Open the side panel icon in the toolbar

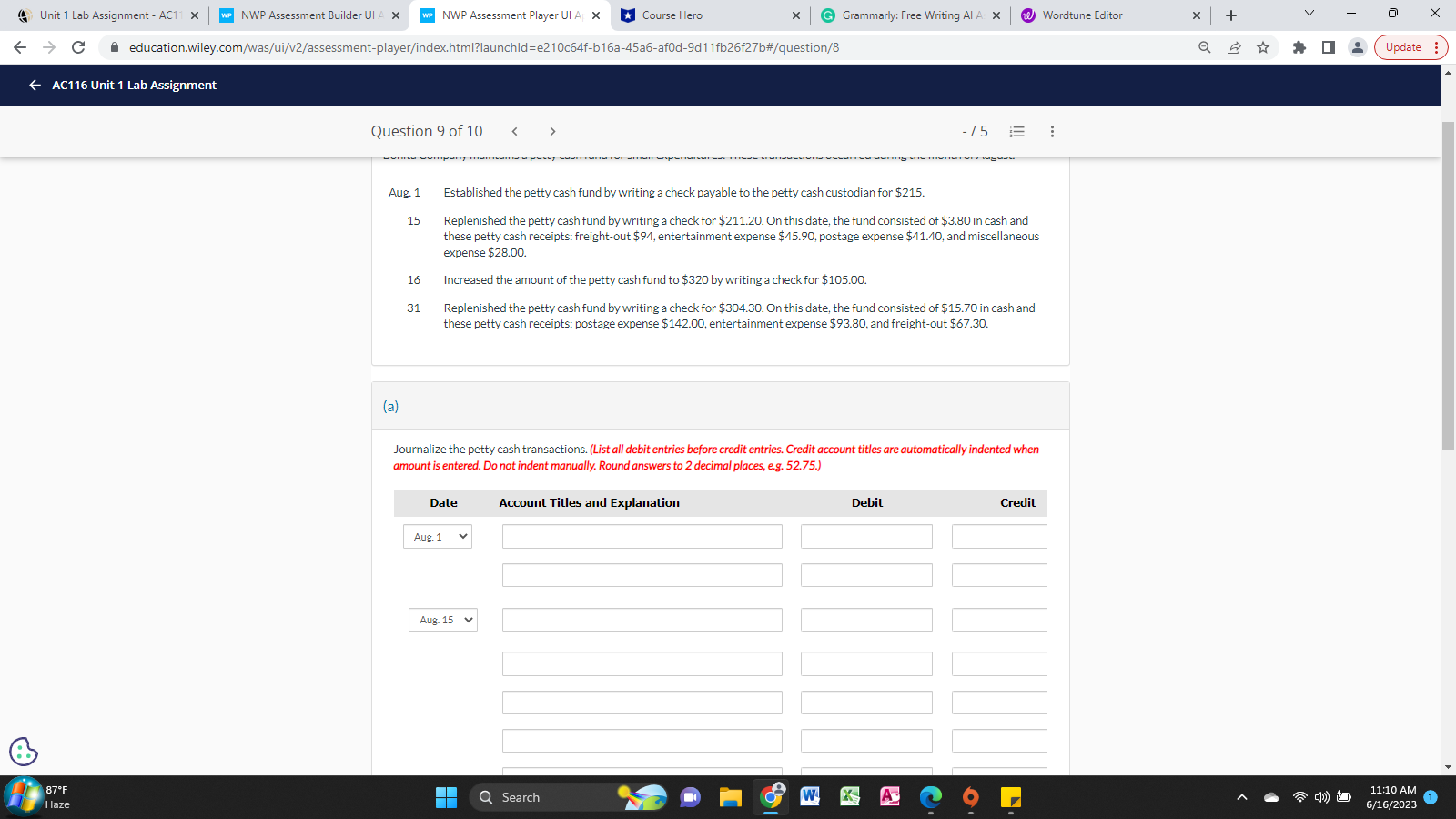[x=1327, y=47]
